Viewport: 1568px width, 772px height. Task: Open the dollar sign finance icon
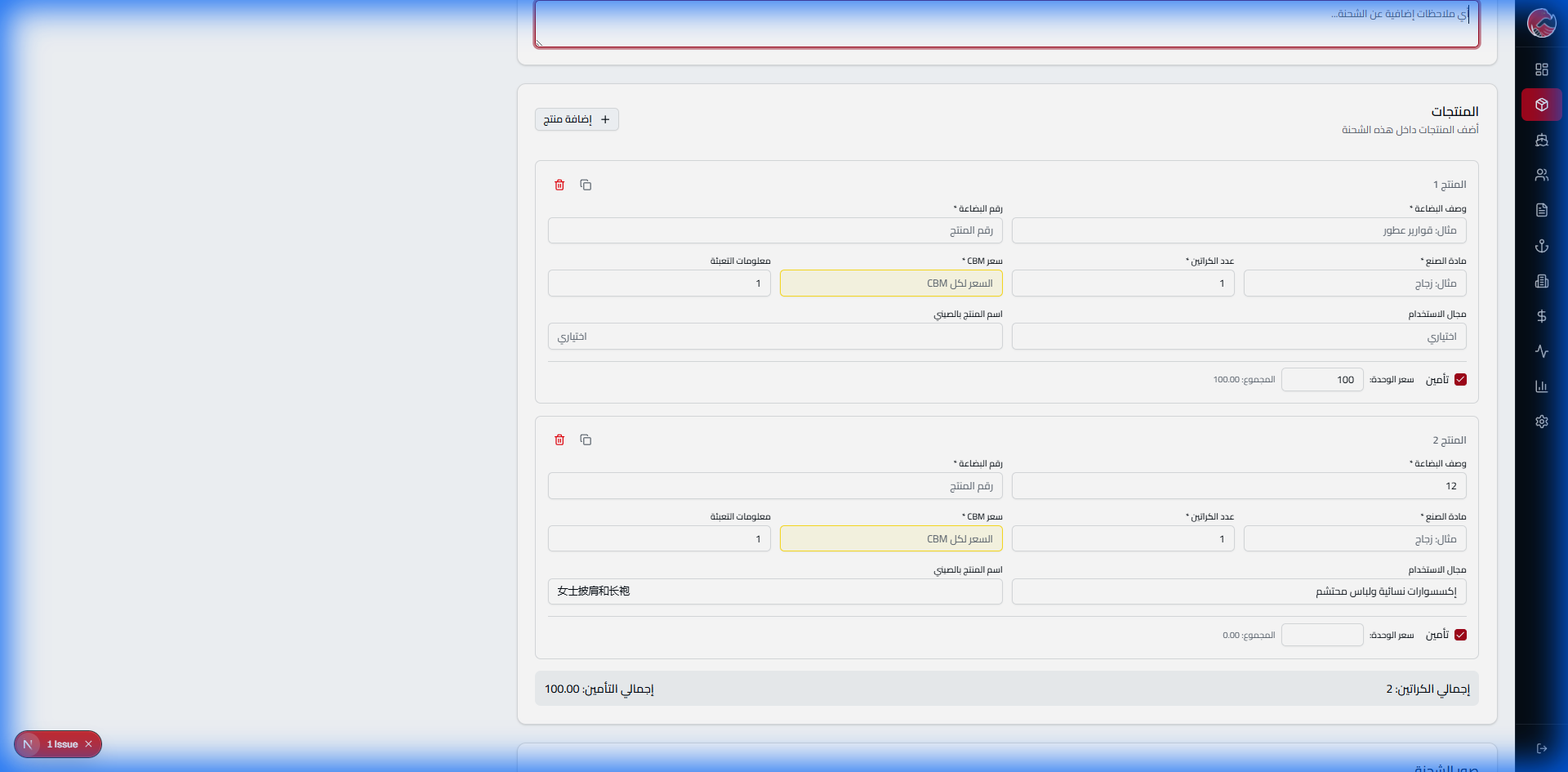point(1541,316)
